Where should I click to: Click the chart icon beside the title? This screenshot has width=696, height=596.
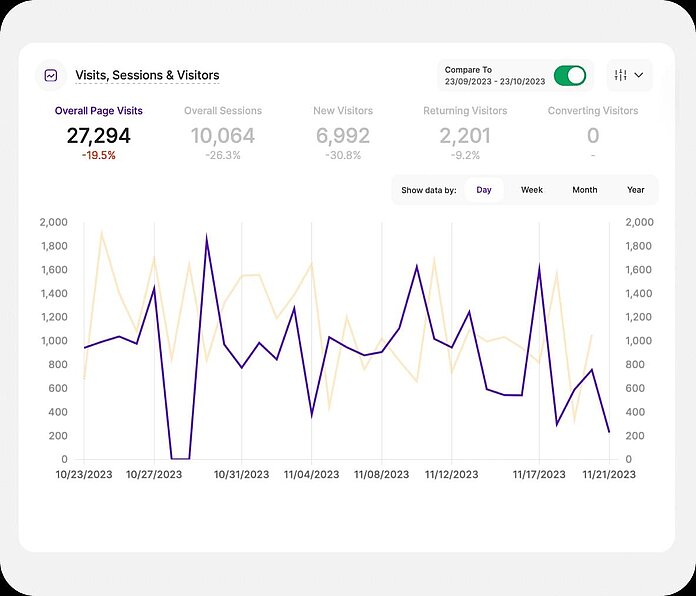(x=51, y=75)
